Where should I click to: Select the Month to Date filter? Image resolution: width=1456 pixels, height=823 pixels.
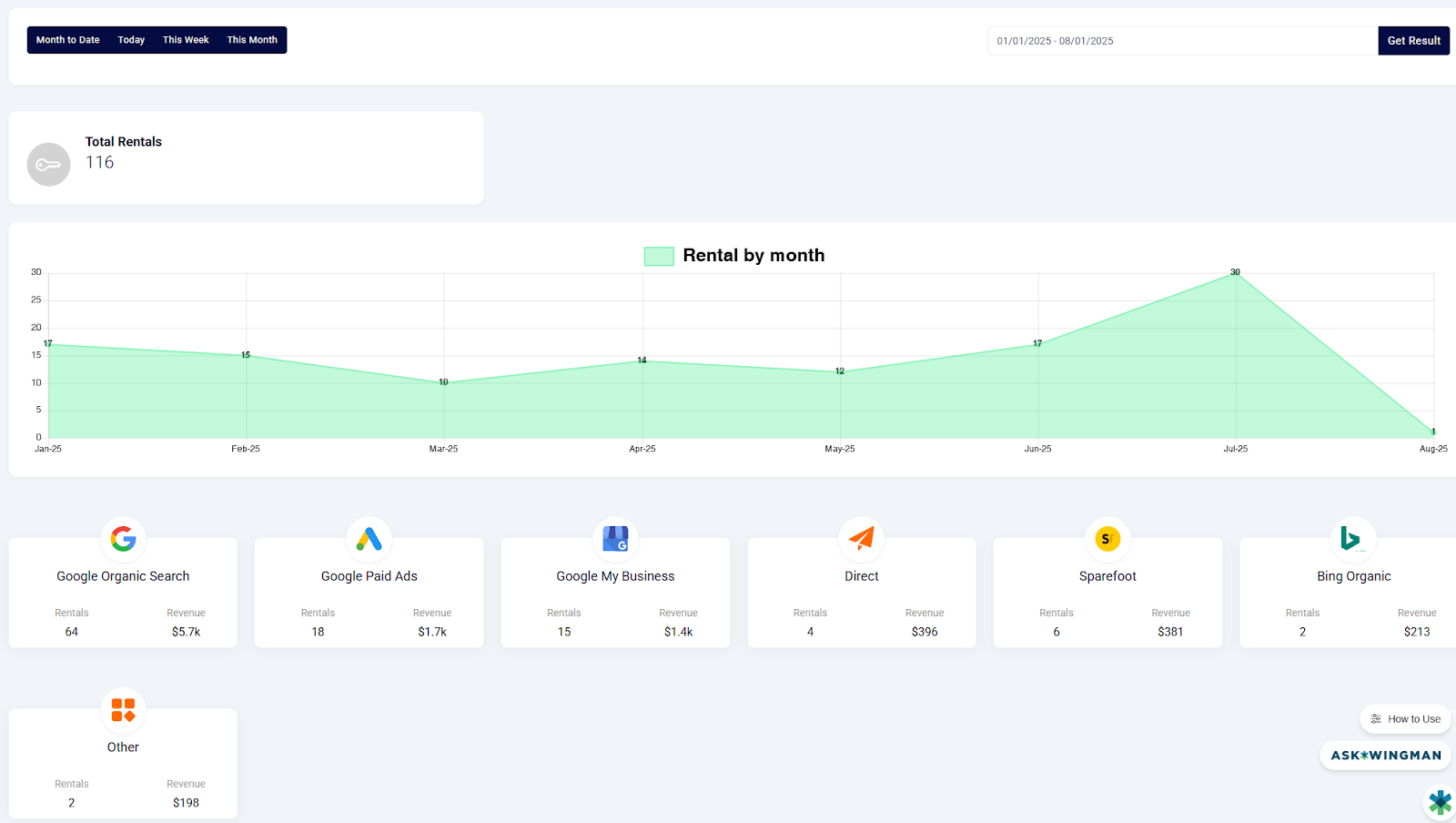68,40
